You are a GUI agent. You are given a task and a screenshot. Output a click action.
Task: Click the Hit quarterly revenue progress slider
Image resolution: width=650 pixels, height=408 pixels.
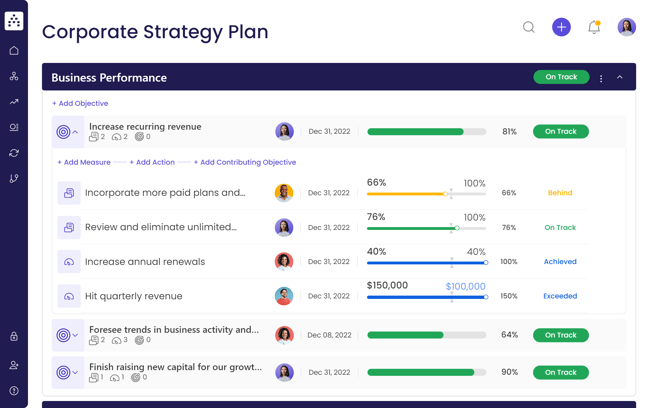click(426, 297)
